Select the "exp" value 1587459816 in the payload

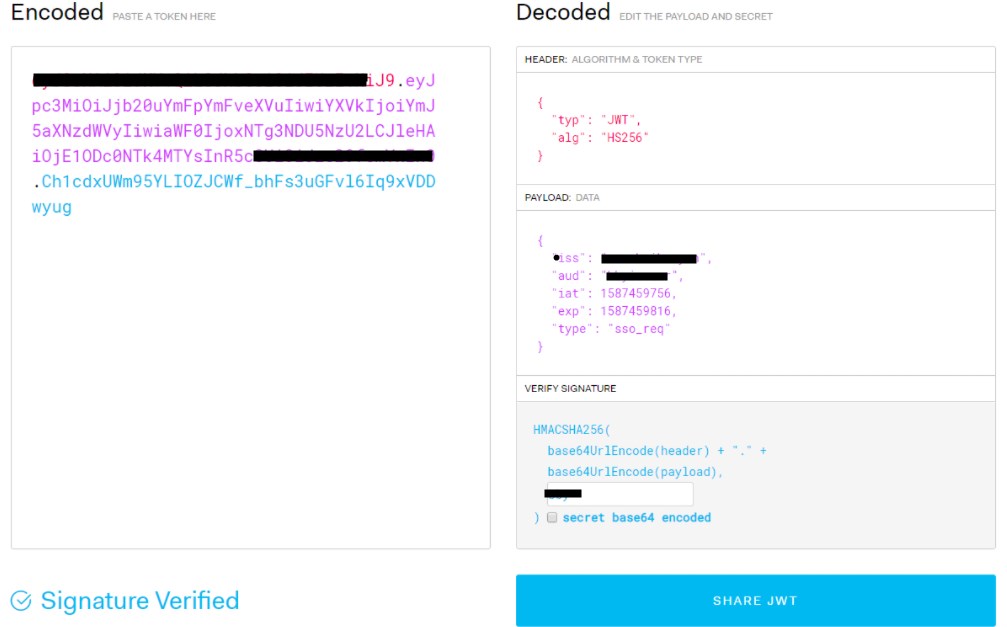(638, 311)
